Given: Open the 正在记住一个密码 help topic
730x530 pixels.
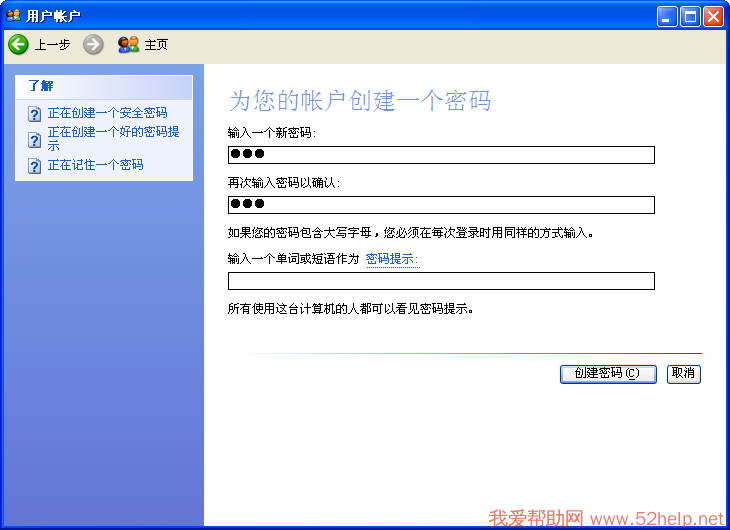Looking at the screenshot, I should [x=95, y=164].
